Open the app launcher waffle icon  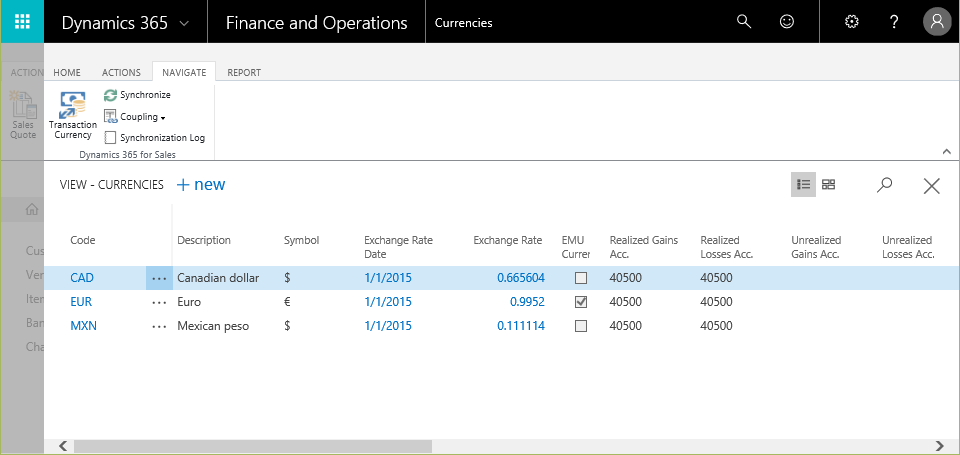[22, 21]
